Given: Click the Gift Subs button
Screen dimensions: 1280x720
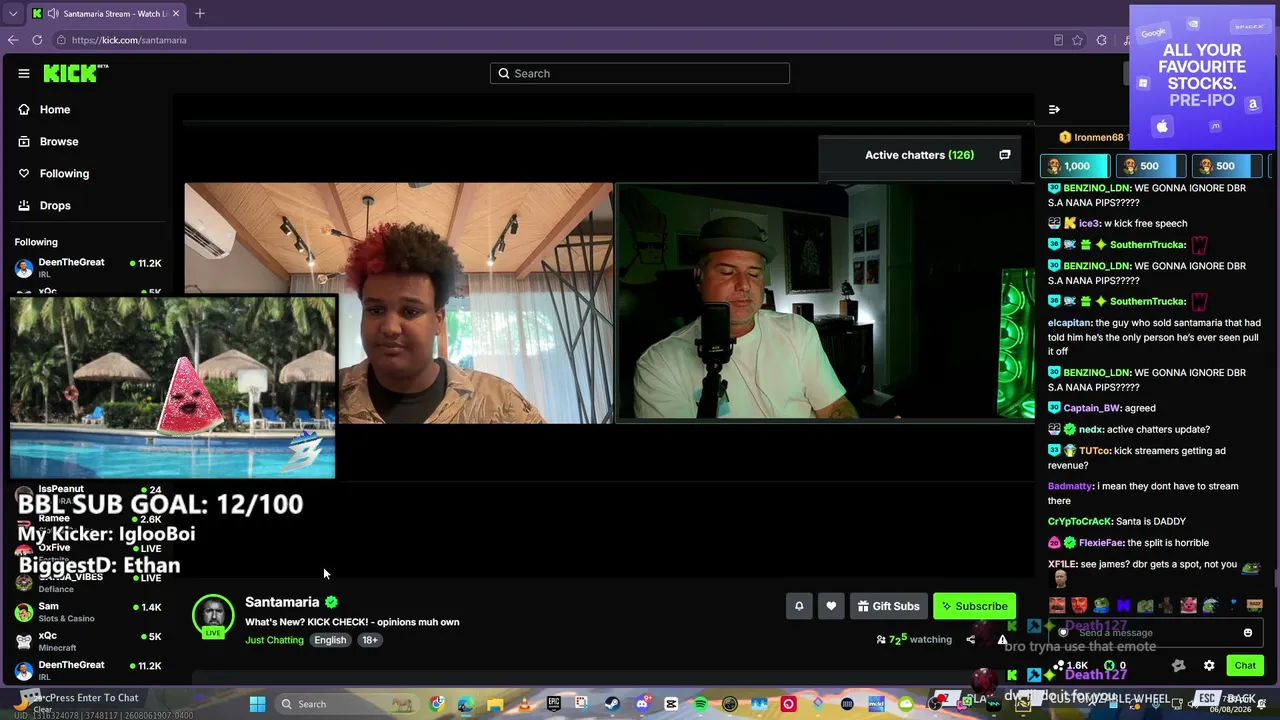Looking at the screenshot, I should [888, 606].
